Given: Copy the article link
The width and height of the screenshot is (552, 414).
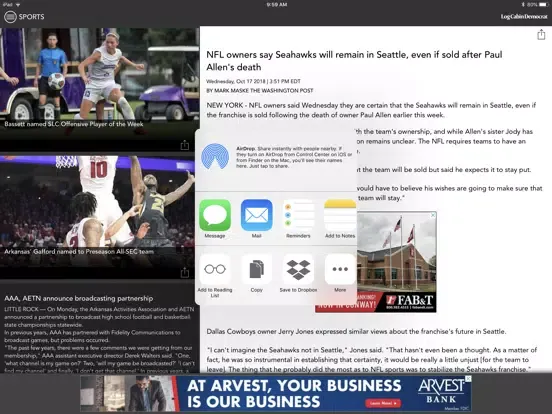Looking at the screenshot, I should [x=257, y=269].
